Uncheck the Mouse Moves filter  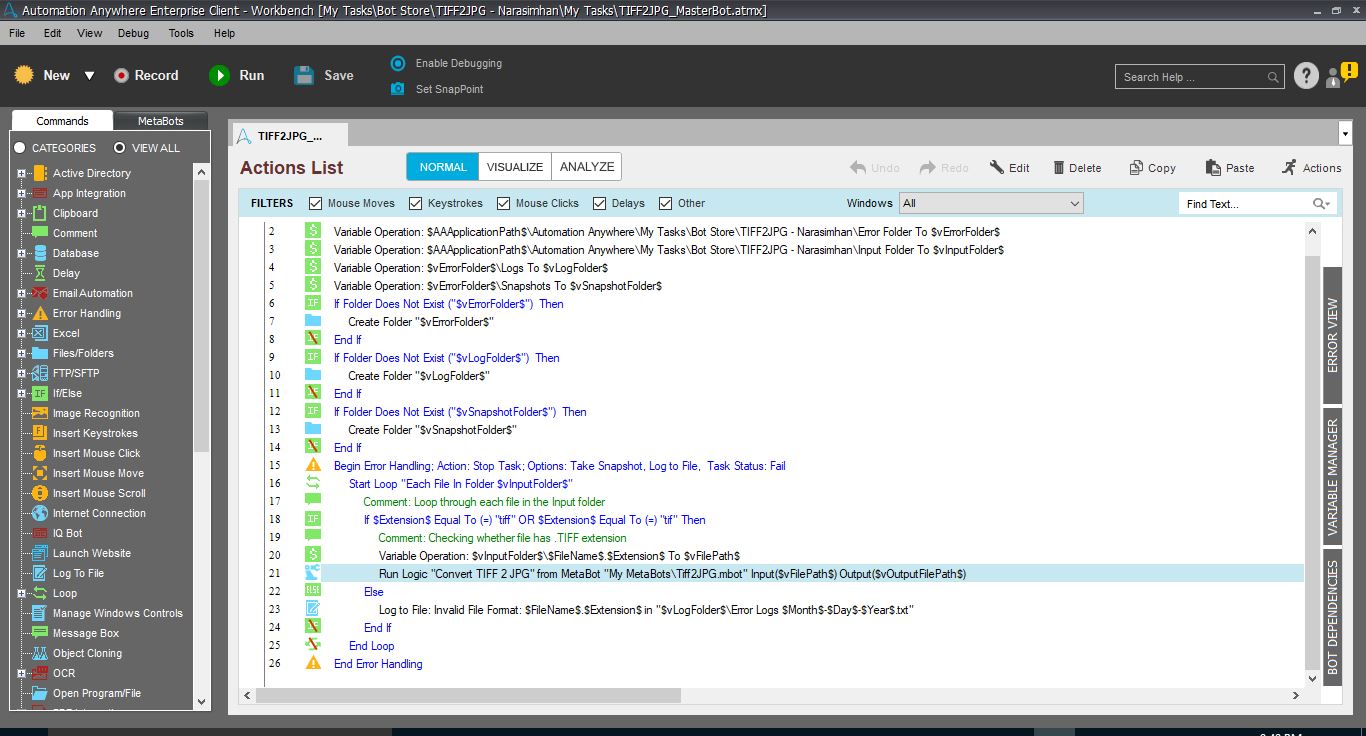316,203
